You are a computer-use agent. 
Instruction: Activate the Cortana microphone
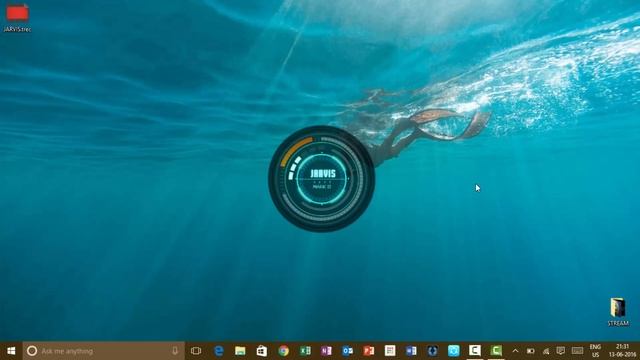pos(175,351)
